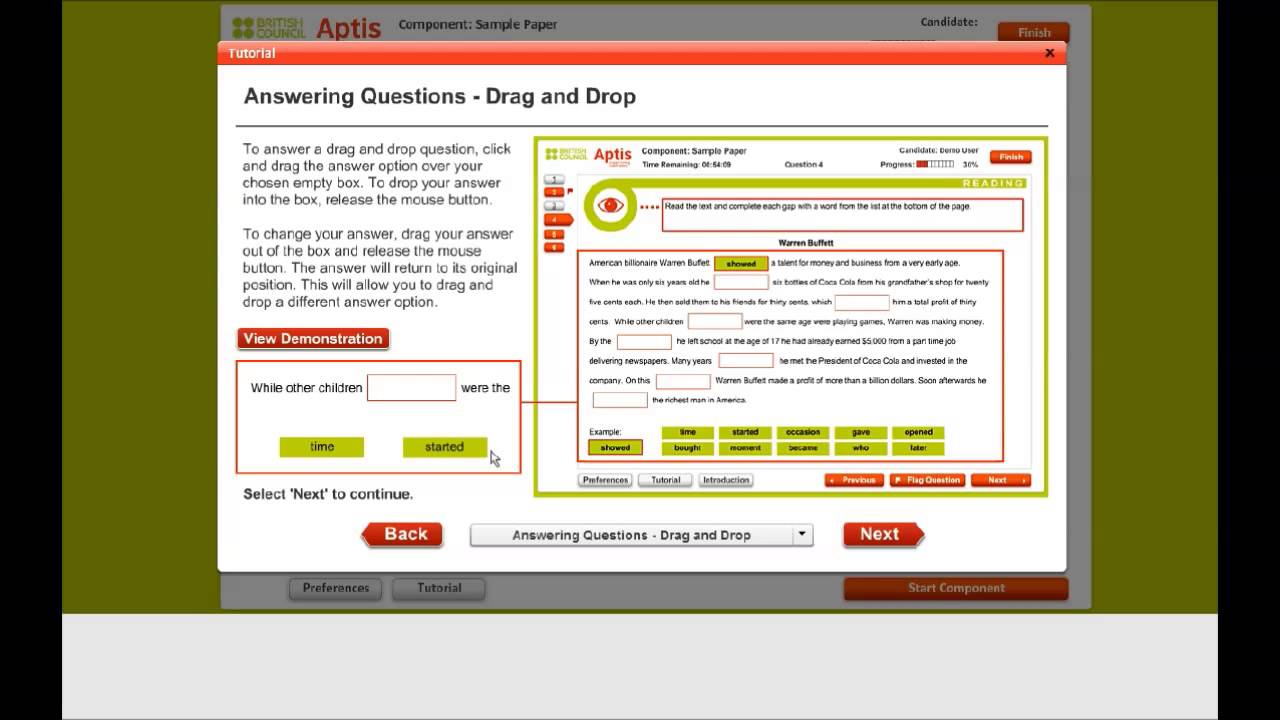Screen dimensions: 1280x720
Task: Pick the 'moment' word option
Action: tap(745, 448)
